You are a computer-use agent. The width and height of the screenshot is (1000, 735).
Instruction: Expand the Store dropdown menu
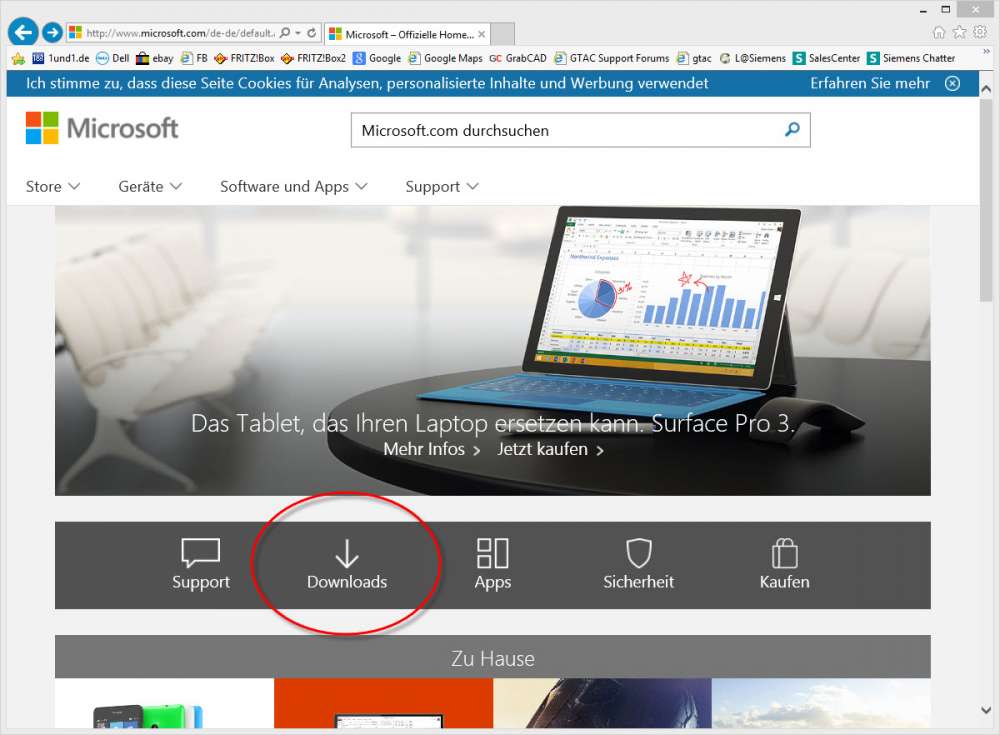pyautogui.click(x=53, y=186)
